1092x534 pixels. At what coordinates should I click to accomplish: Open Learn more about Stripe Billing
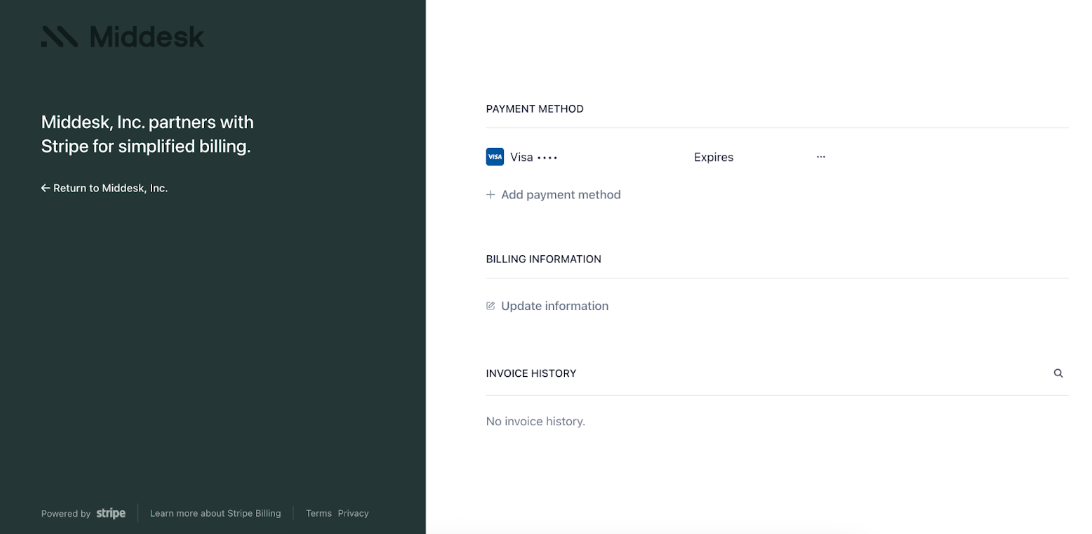(x=215, y=514)
